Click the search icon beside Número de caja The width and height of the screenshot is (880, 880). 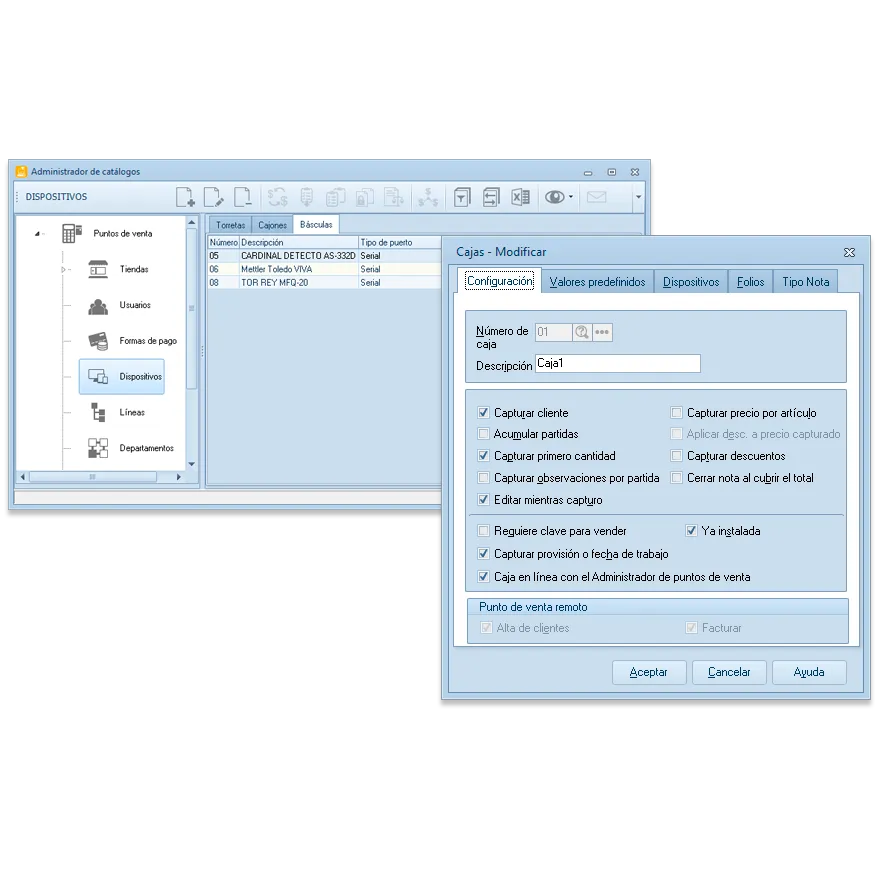[x=582, y=332]
